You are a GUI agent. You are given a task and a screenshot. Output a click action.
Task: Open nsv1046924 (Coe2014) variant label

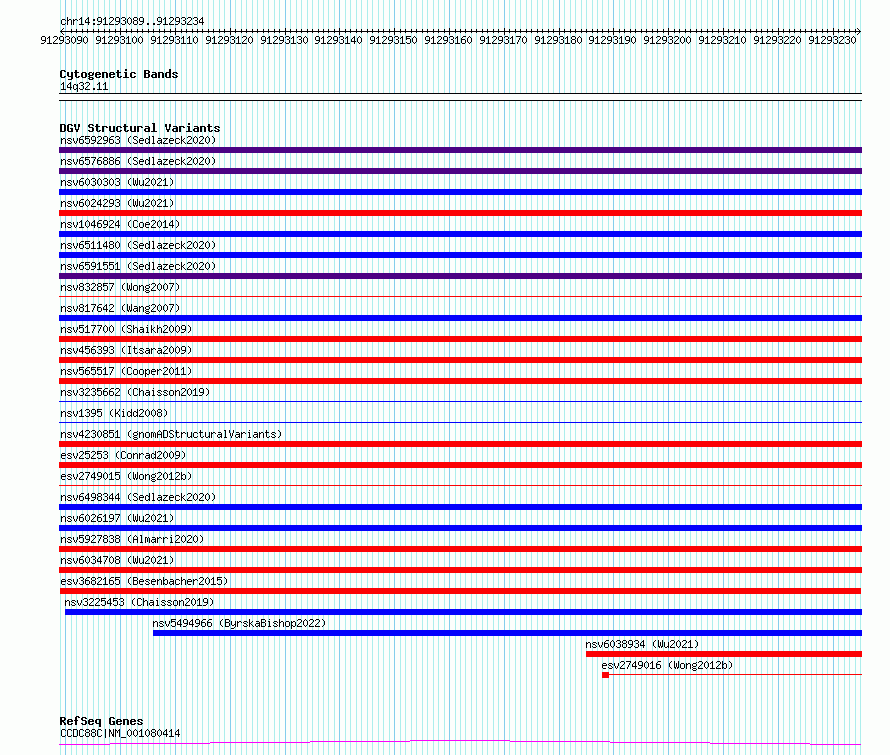tap(120, 224)
